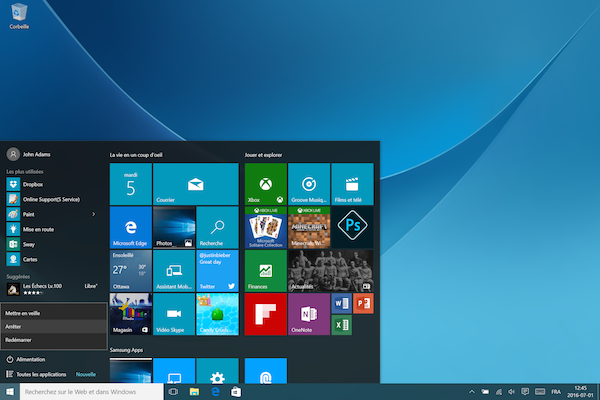Open the Magasin store tile
The height and width of the screenshot is (400, 600).
coord(130,314)
